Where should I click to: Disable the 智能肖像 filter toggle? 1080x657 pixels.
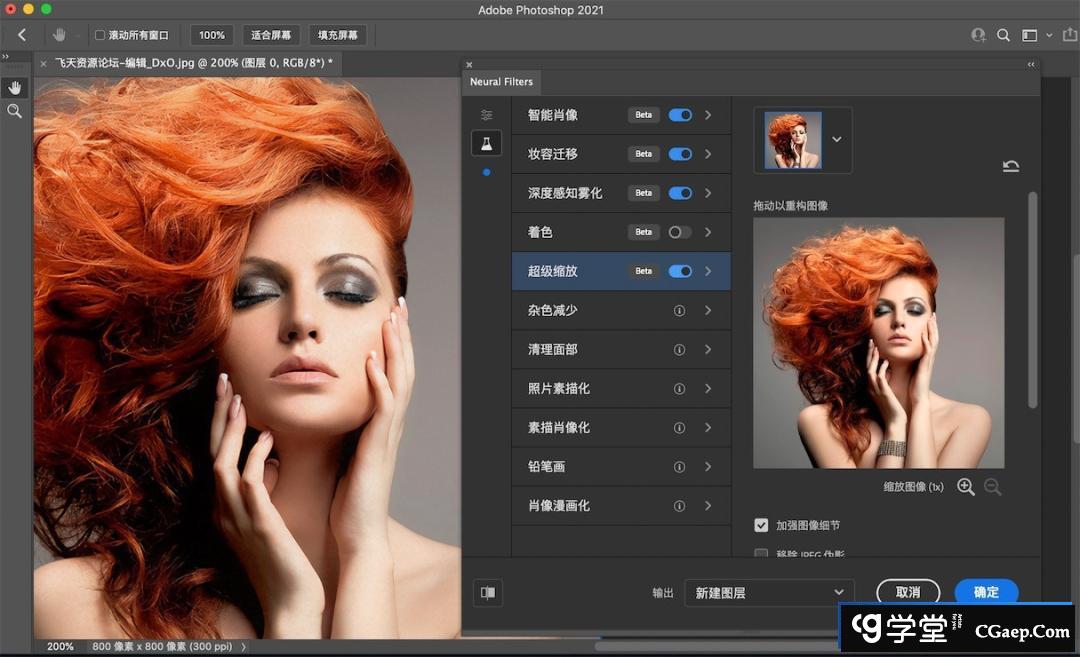tap(680, 115)
